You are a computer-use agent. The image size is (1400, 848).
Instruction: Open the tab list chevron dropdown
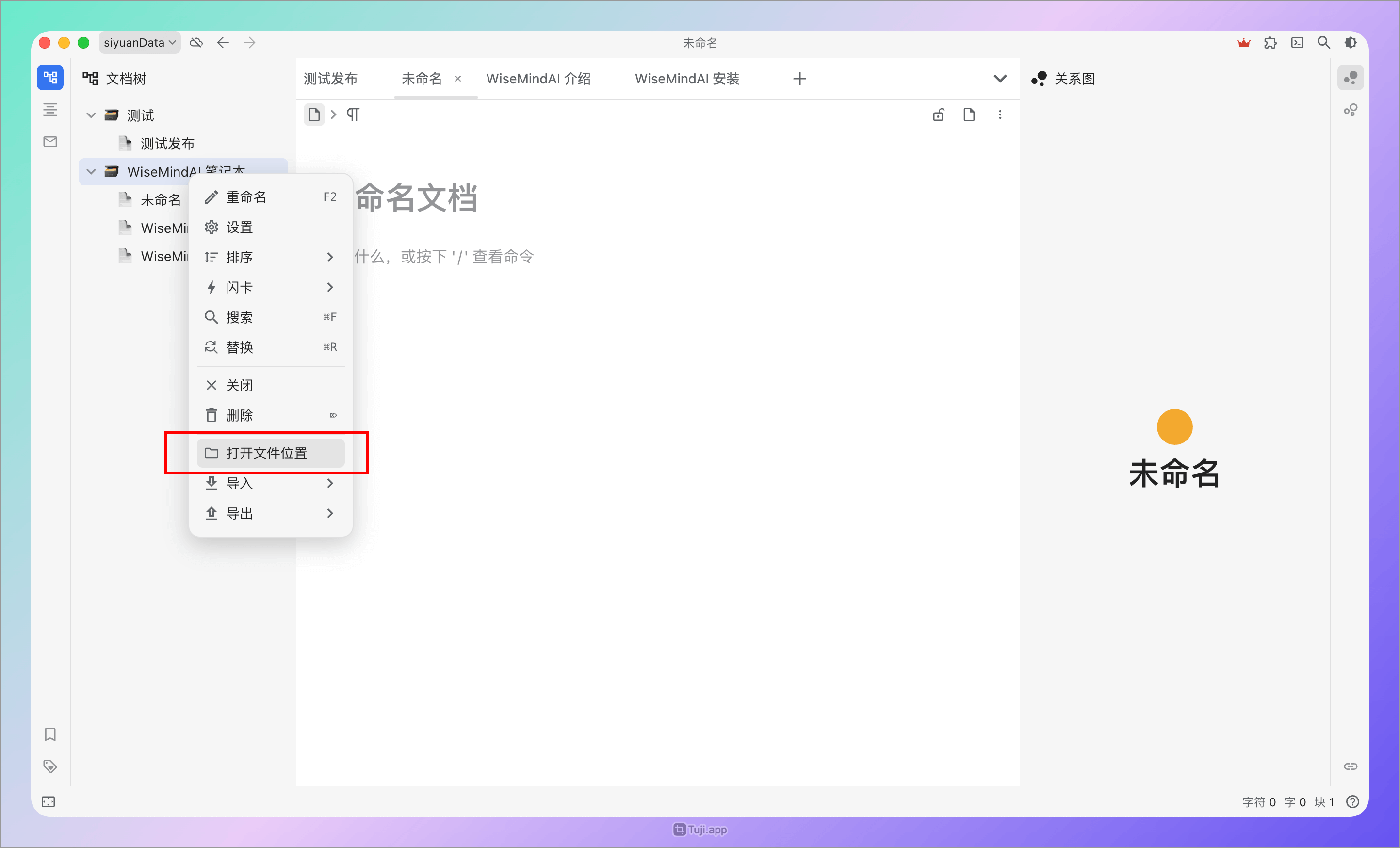coord(1001,79)
